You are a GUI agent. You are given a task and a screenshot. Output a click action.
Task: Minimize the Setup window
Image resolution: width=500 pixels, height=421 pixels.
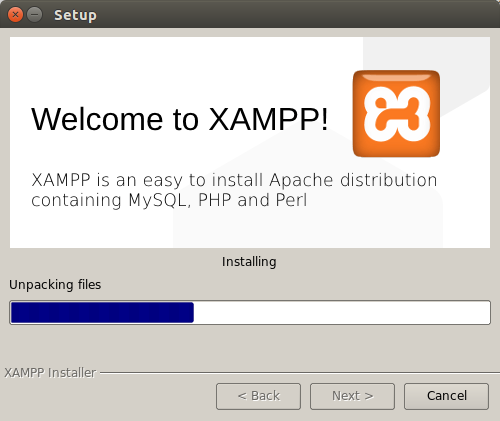(34, 15)
